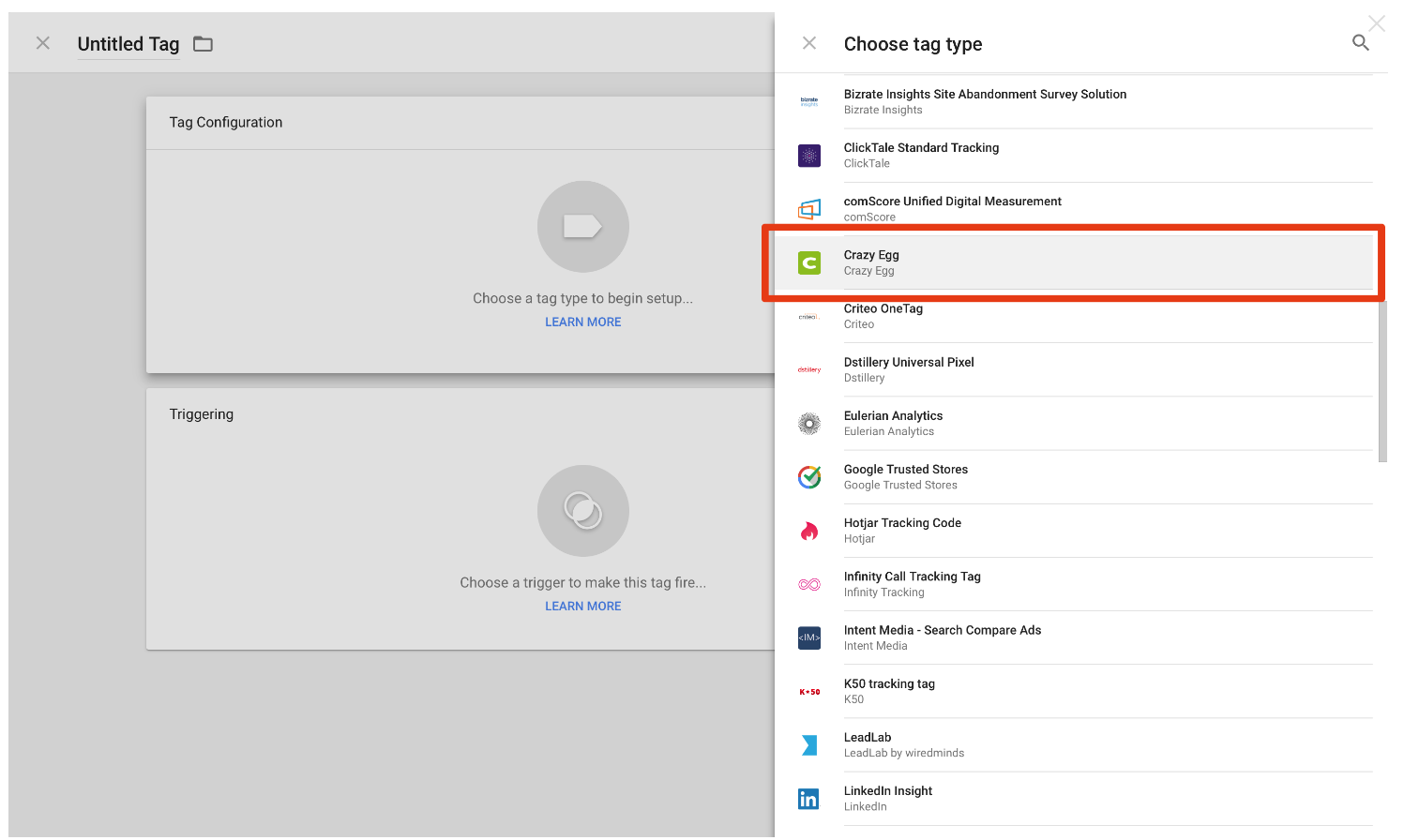Choose Infinity Call Tracking Tag
Viewport: 1404px width, 840px height.
pos(1074,584)
